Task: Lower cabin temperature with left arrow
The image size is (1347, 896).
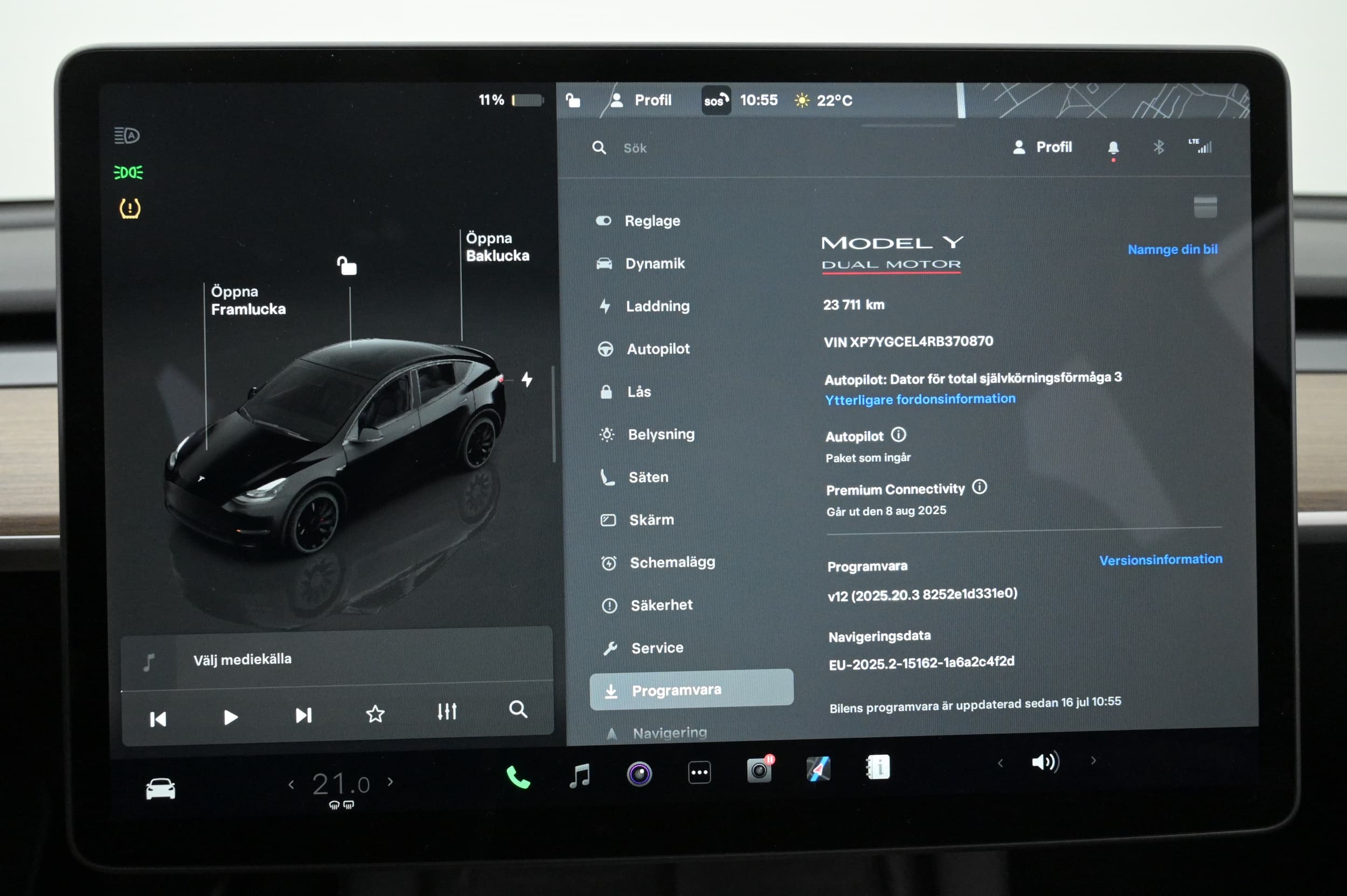Action: pos(291,784)
